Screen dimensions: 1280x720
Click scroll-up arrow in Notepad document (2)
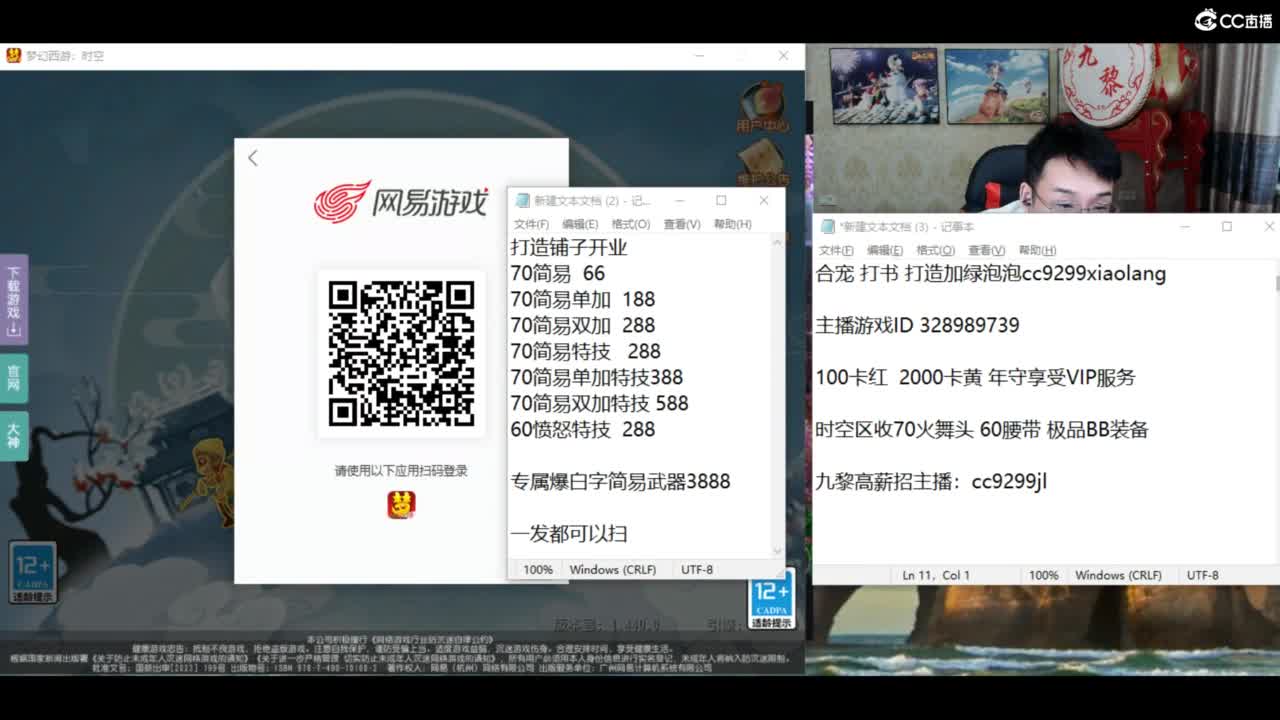coord(778,243)
